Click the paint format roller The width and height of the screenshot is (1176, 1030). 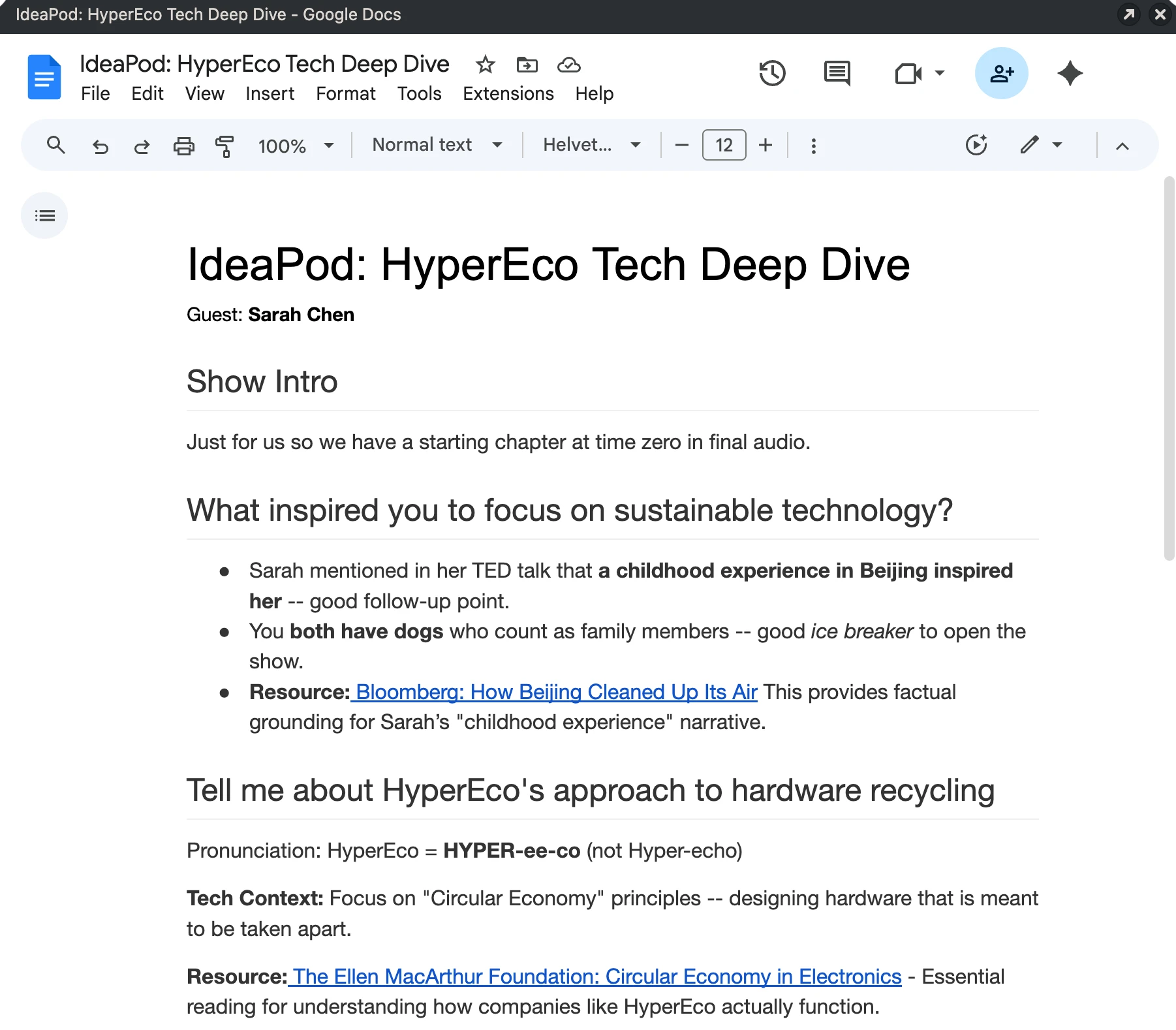pyautogui.click(x=224, y=146)
